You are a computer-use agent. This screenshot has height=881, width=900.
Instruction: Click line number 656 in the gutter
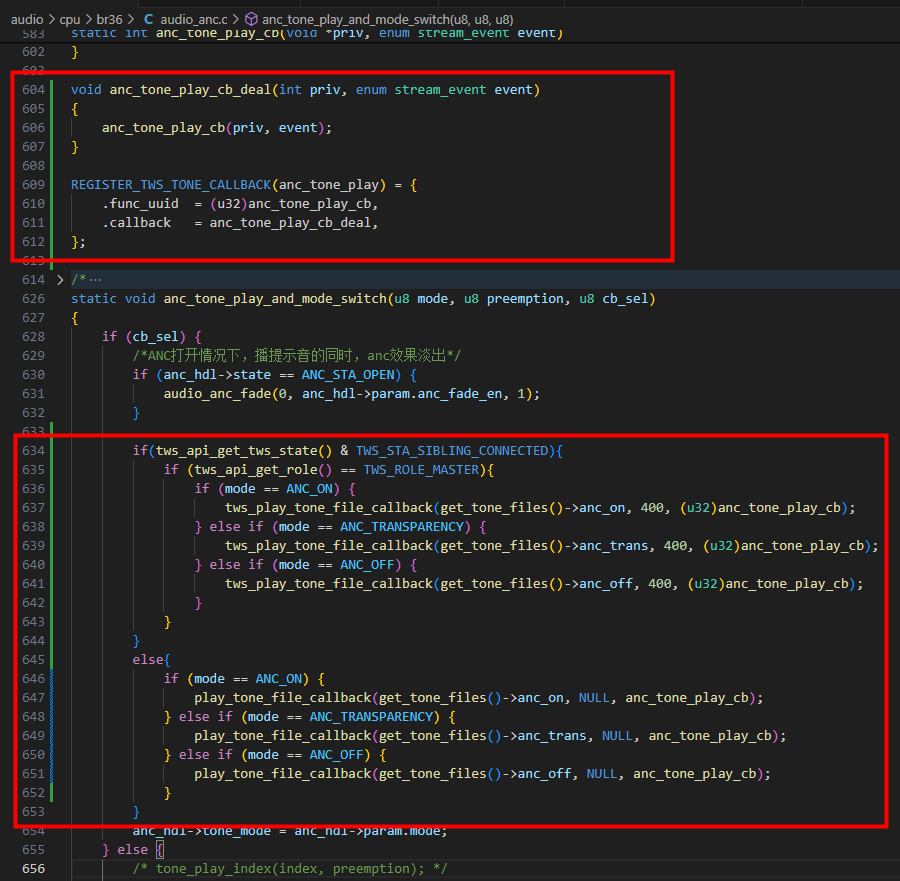[x=33, y=868]
